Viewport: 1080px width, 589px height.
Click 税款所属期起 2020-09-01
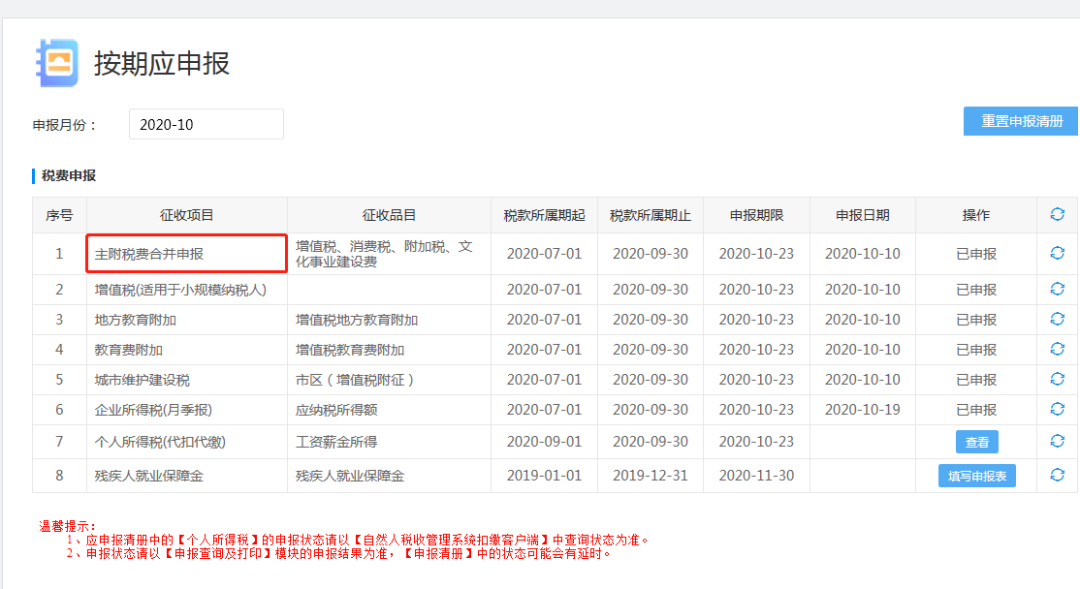point(544,442)
